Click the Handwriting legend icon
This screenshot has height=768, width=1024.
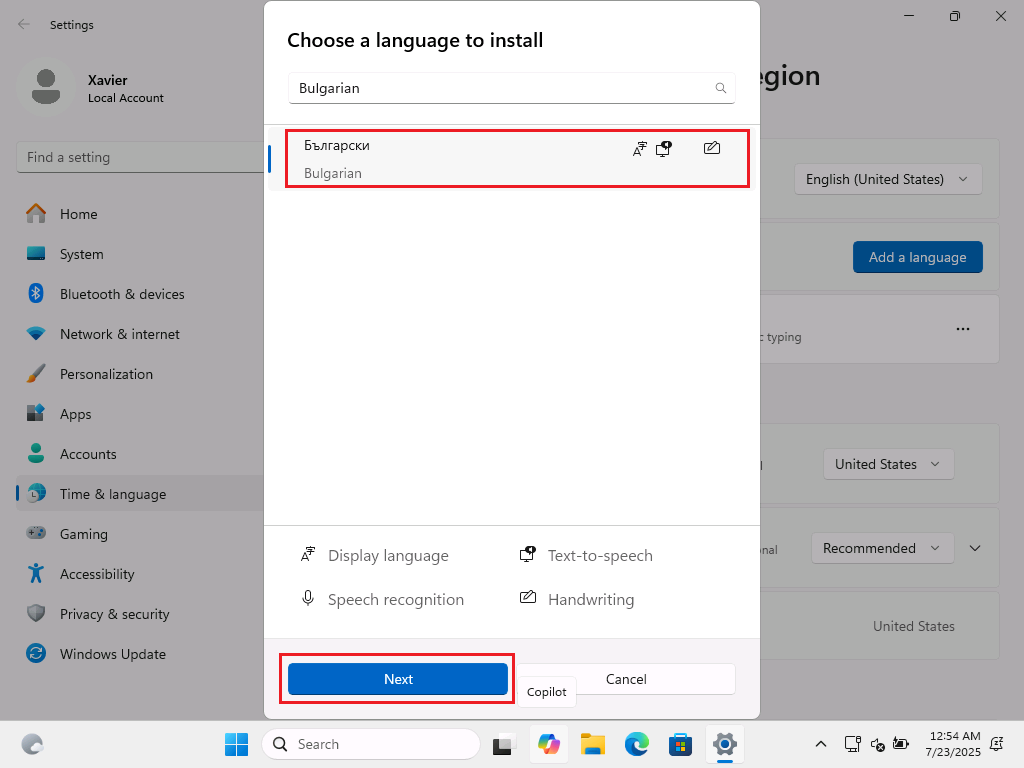528,597
